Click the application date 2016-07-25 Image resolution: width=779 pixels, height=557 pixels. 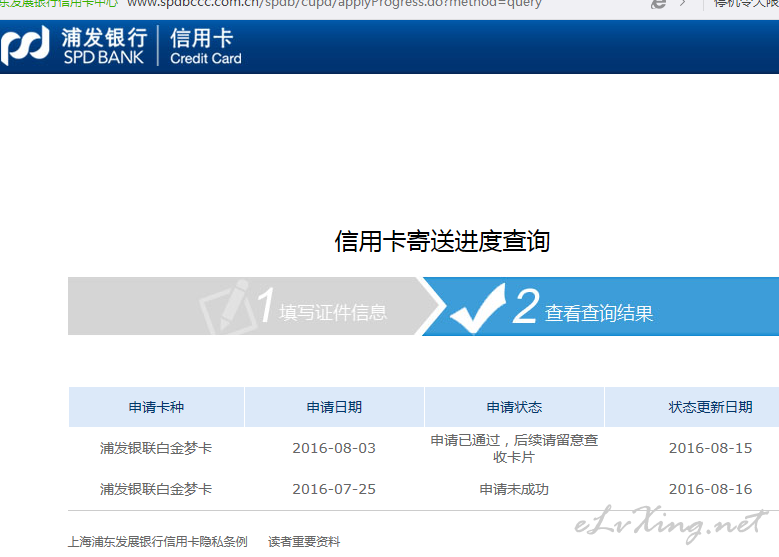pos(334,489)
